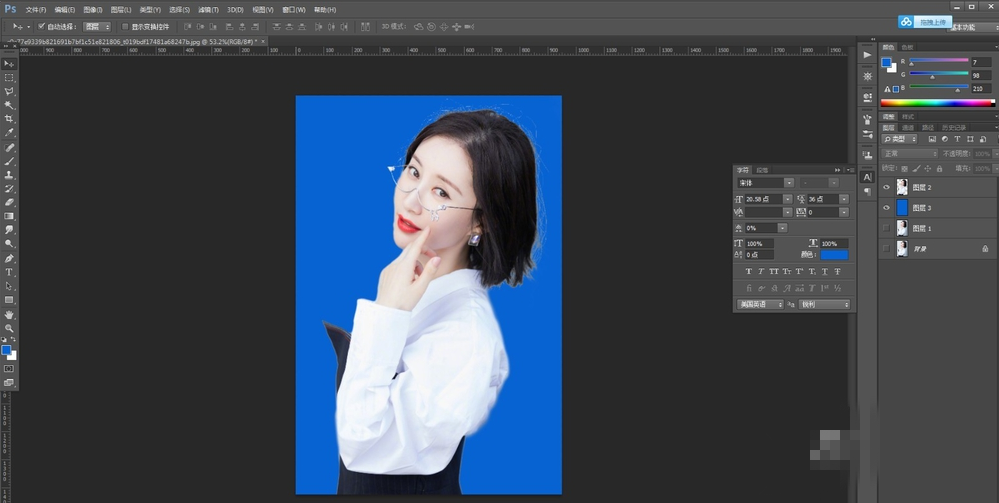Viewport: 999px width, 503px height.
Task: Click the blue text color swatch in Character panel
Action: pyautogui.click(x=833, y=255)
